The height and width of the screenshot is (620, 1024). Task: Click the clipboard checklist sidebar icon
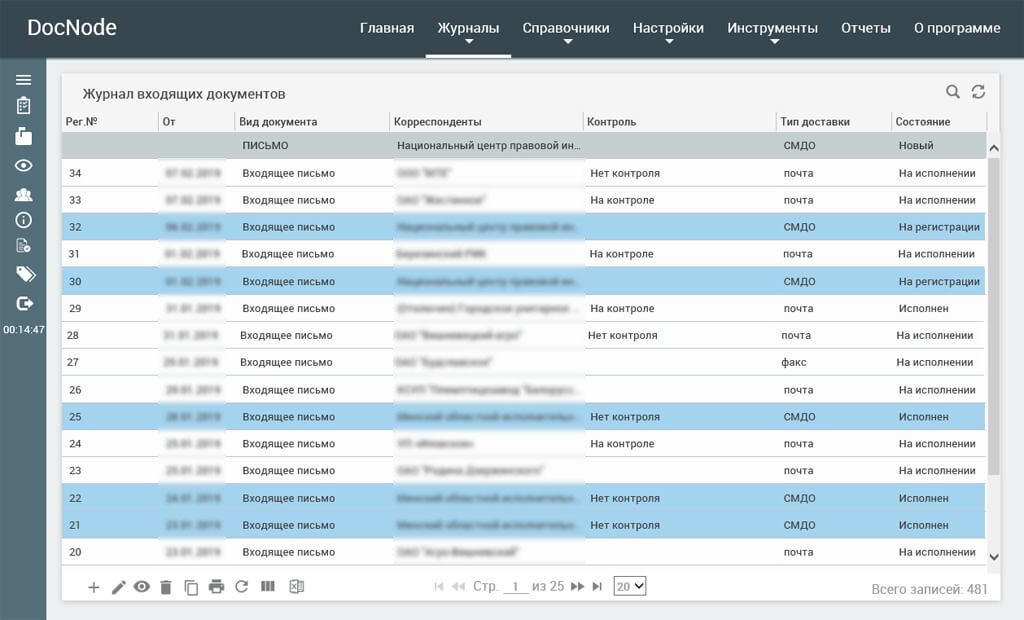[x=24, y=106]
